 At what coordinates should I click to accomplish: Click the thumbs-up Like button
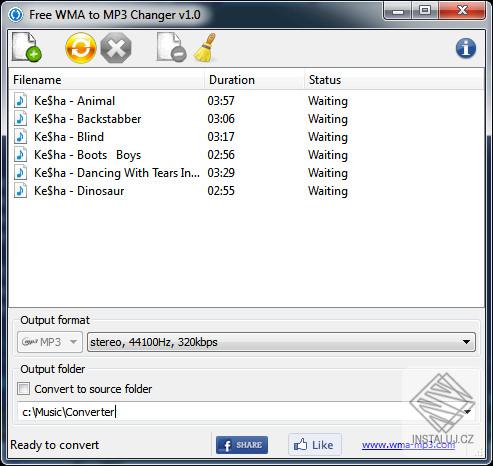coord(314,445)
